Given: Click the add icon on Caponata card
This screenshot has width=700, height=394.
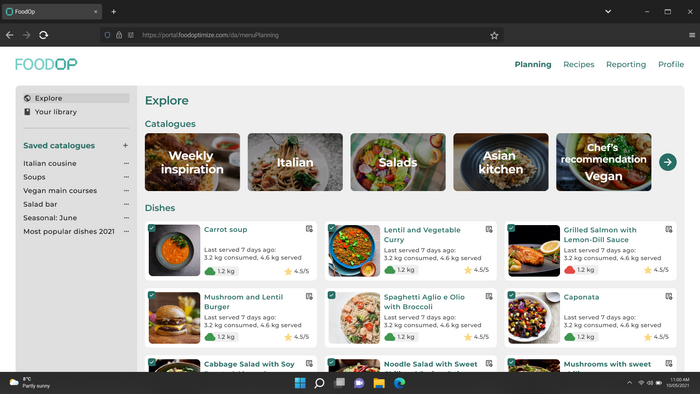Looking at the screenshot, I should (669, 296).
